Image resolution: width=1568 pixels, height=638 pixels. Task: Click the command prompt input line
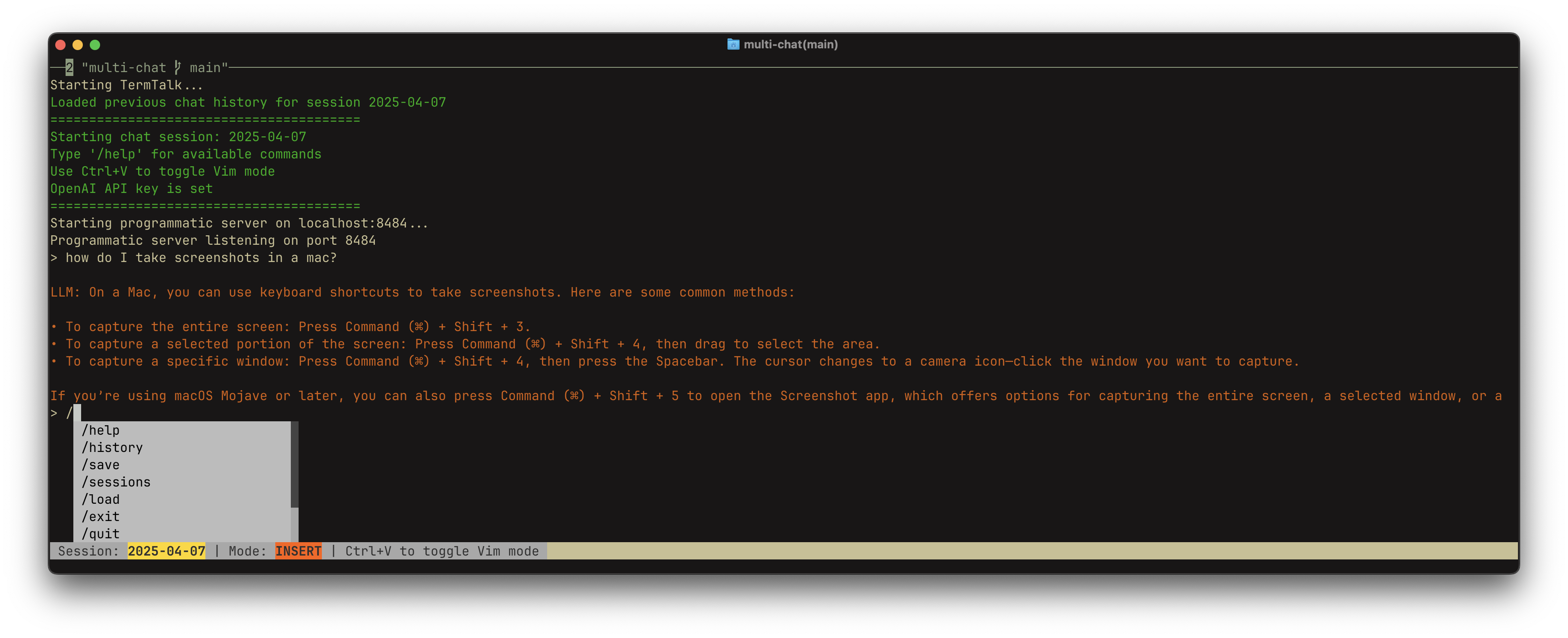point(784,413)
